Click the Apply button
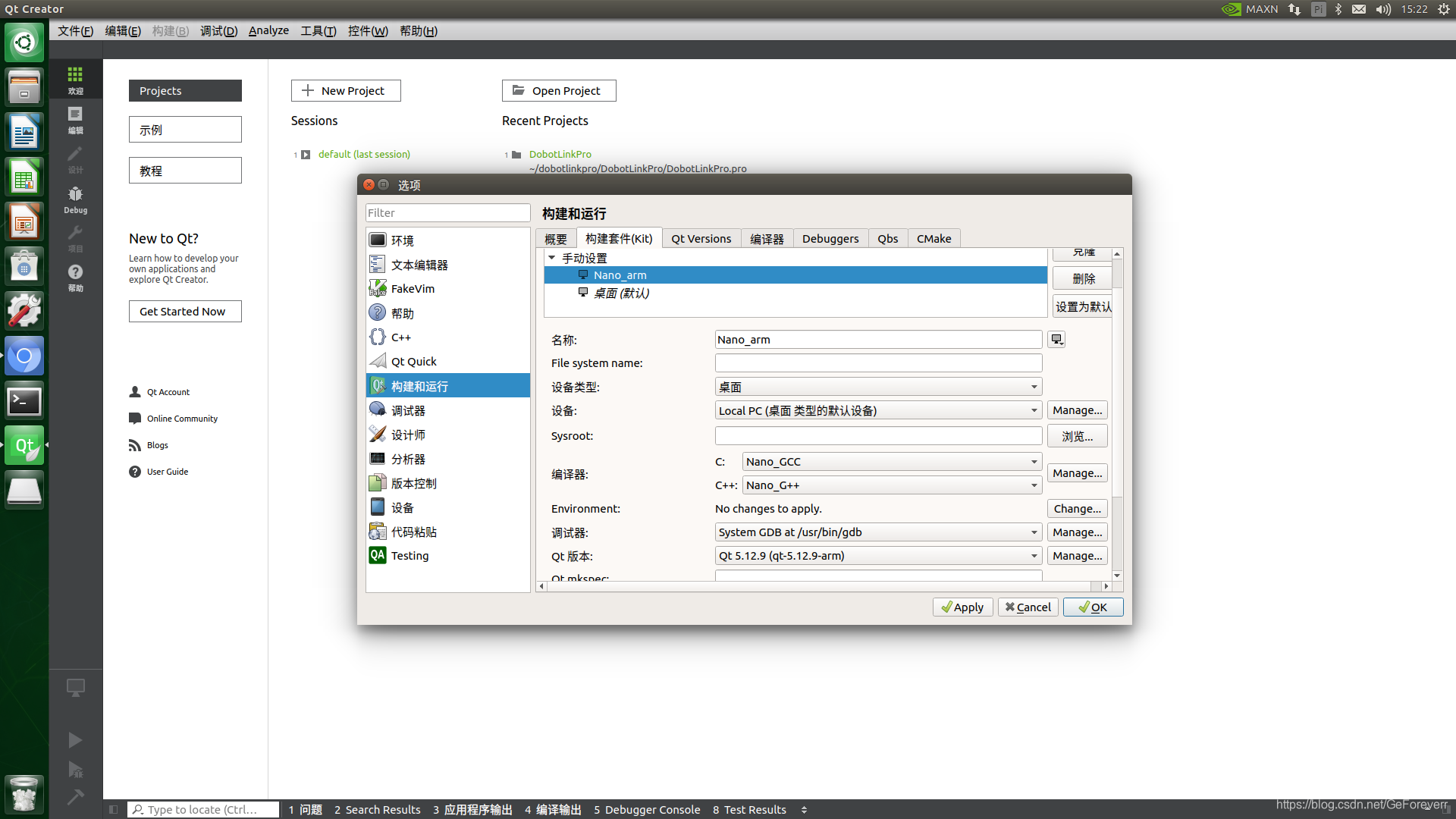This screenshot has height=819, width=1456. [962, 607]
